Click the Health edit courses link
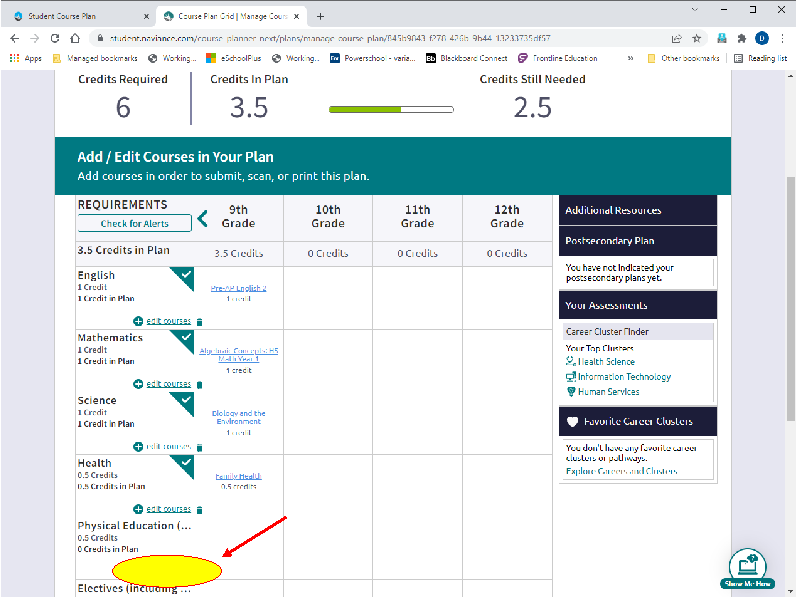800x600 pixels. (168, 509)
